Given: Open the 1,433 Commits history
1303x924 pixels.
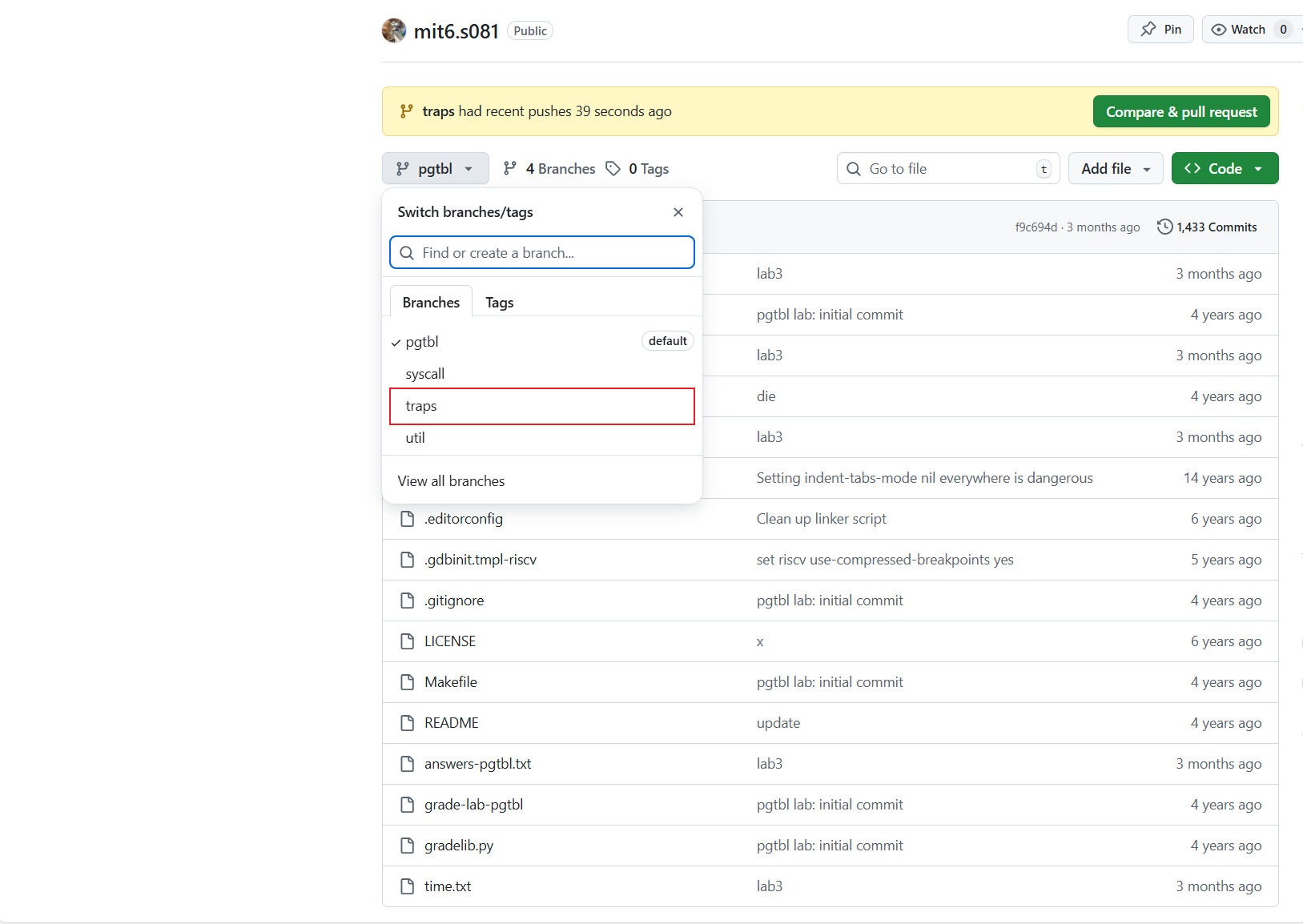Looking at the screenshot, I should [x=1207, y=227].
